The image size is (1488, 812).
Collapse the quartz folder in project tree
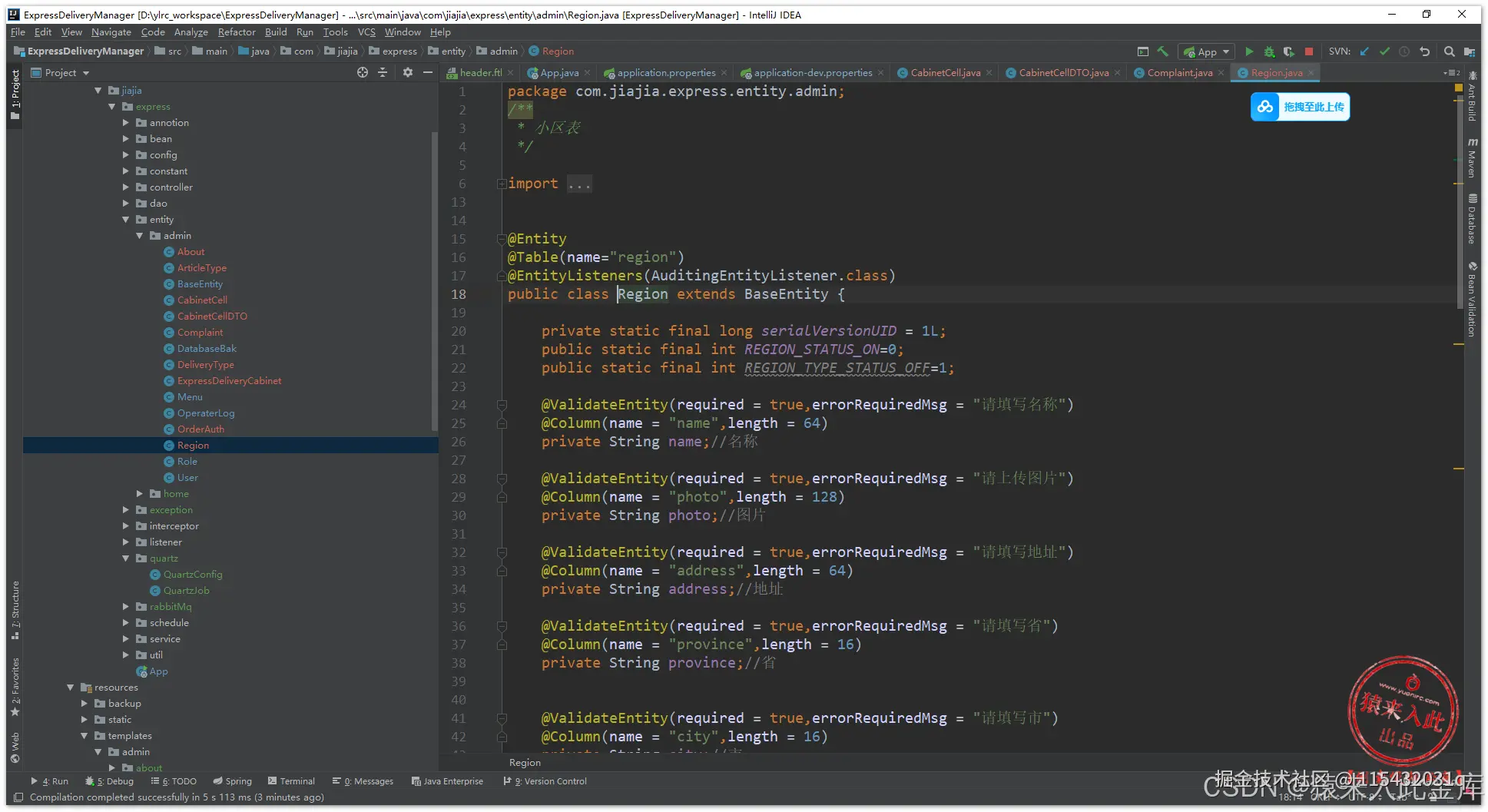[126, 558]
